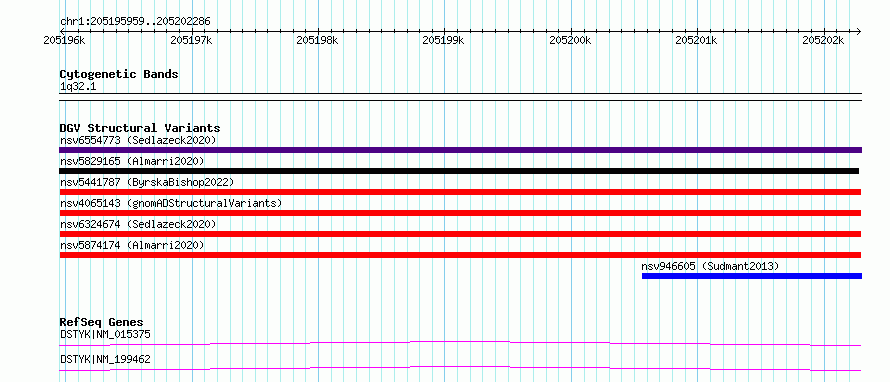This screenshot has height=382, width=890.
Task: Click the 205201k ruler position
Action: tap(696, 40)
